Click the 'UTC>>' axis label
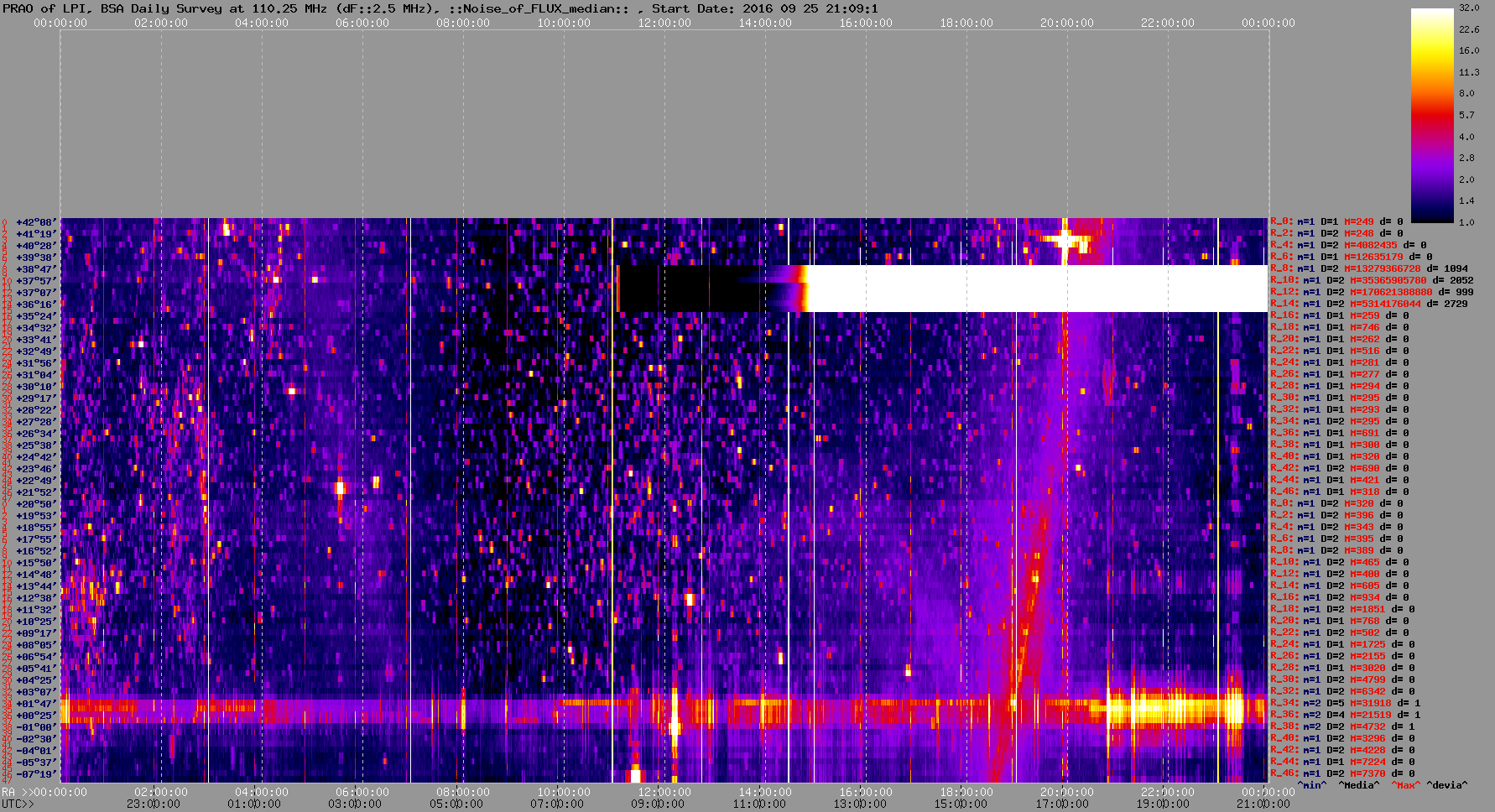 point(18,804)
